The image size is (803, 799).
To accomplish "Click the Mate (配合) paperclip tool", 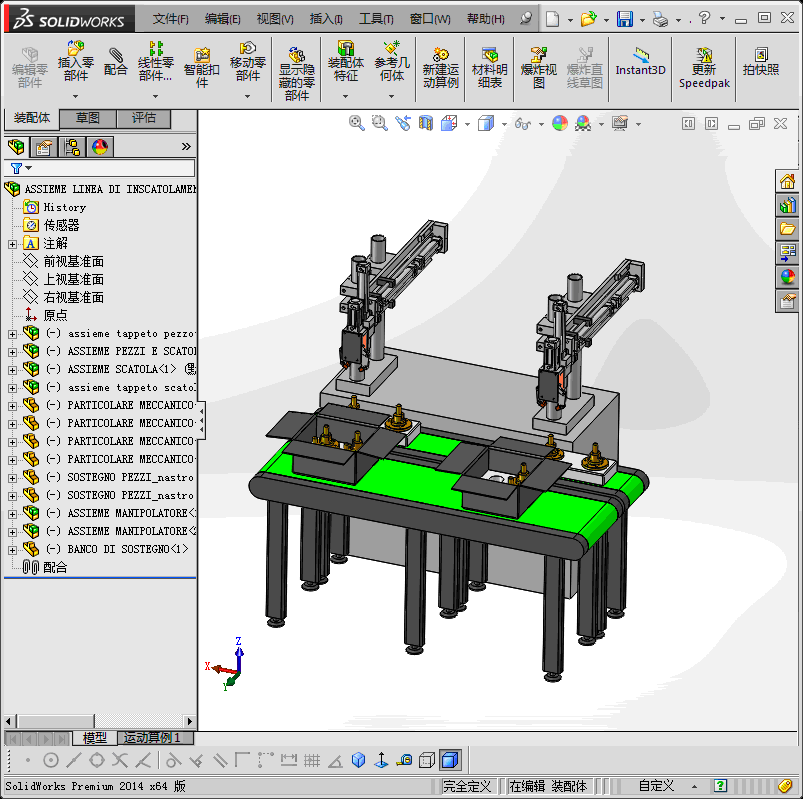I will (x=115, y=61).
